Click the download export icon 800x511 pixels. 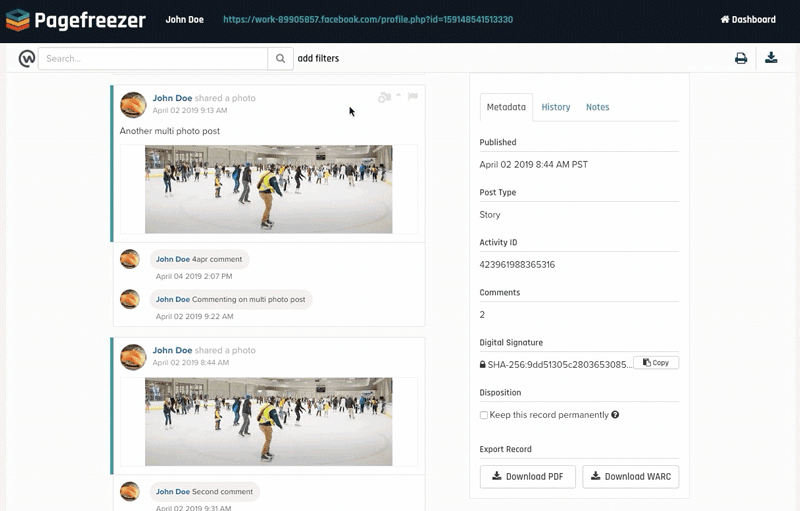[771, 58]
